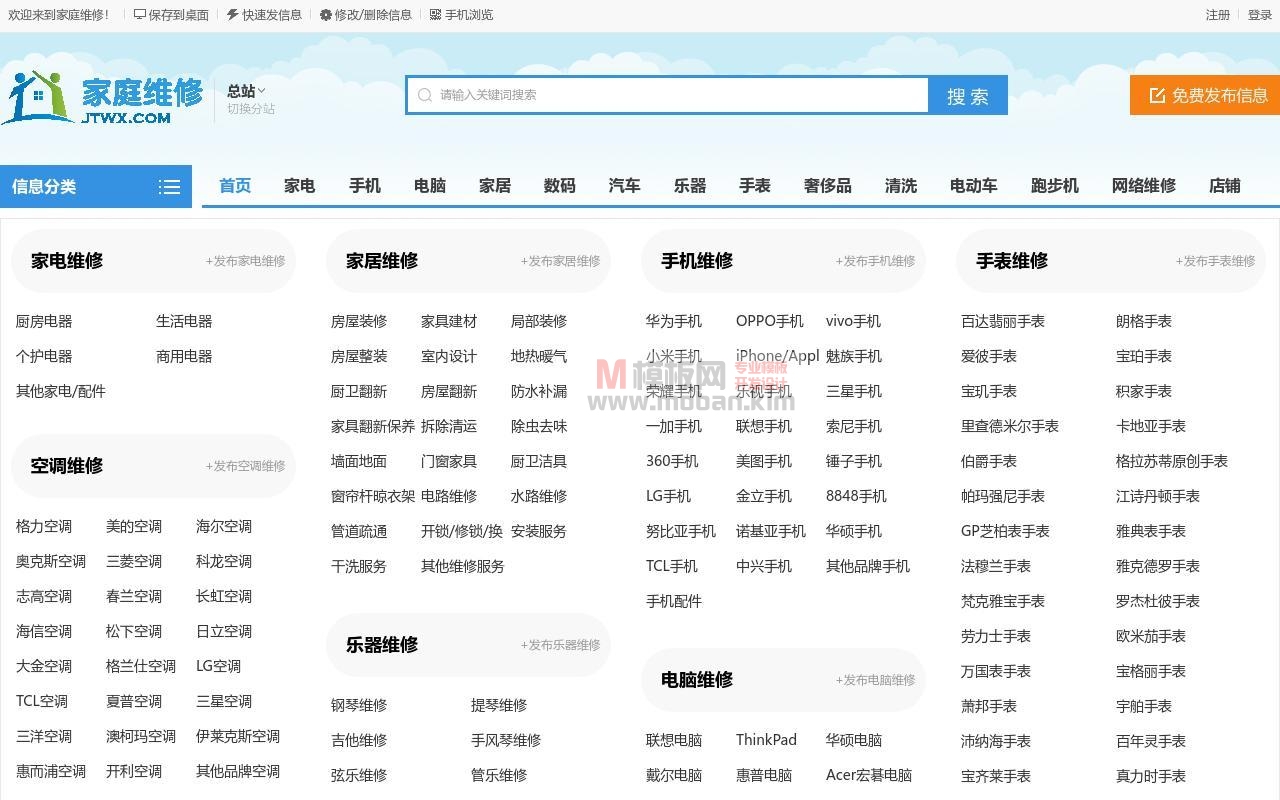Focus the keyword search input field
Image resolution: width=1280 pixels, height=800 pixels.
click(668, 95)
